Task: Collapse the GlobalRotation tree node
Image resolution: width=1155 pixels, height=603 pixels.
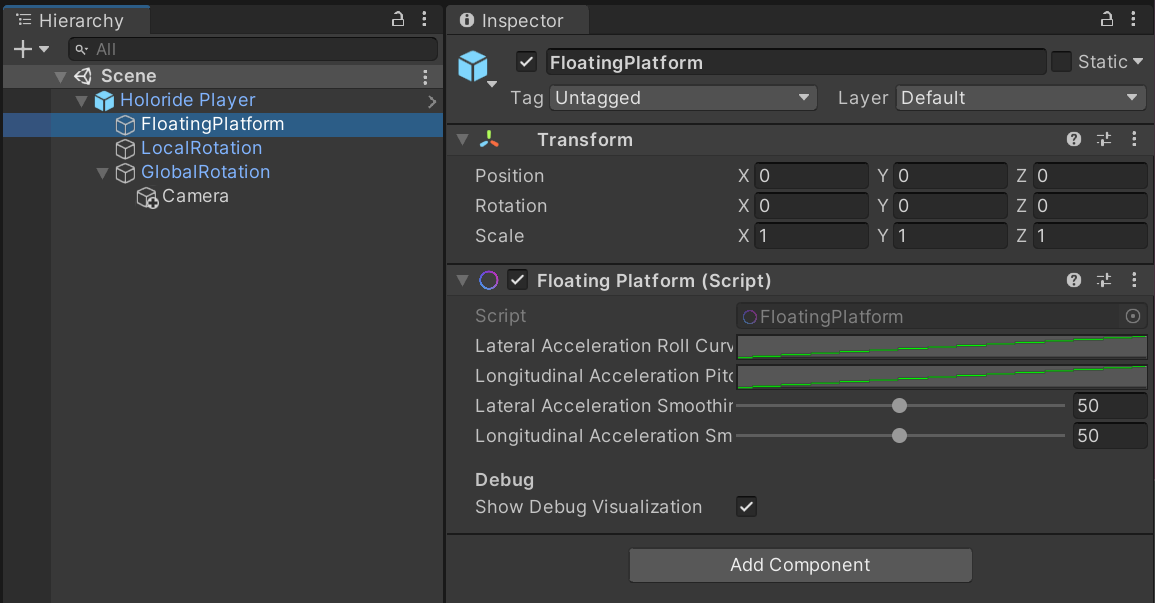Action: coord(102,173)
